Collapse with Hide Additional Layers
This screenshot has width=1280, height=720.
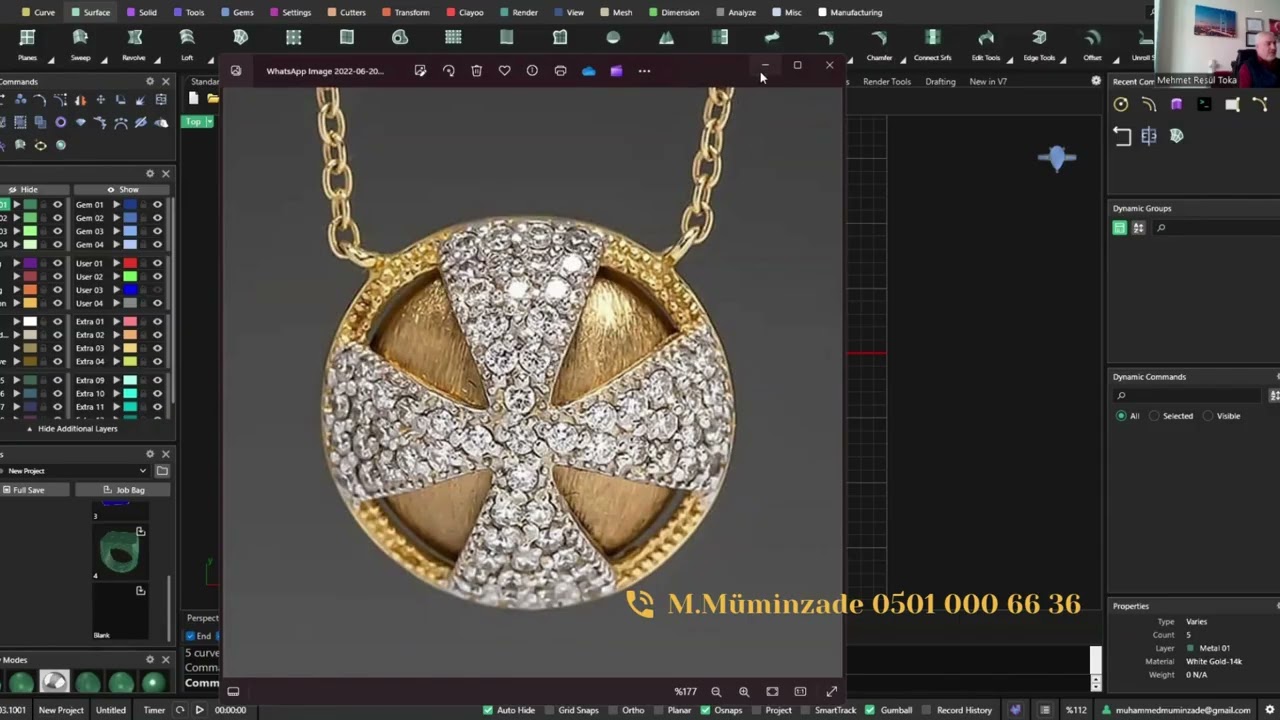[72, 429]
